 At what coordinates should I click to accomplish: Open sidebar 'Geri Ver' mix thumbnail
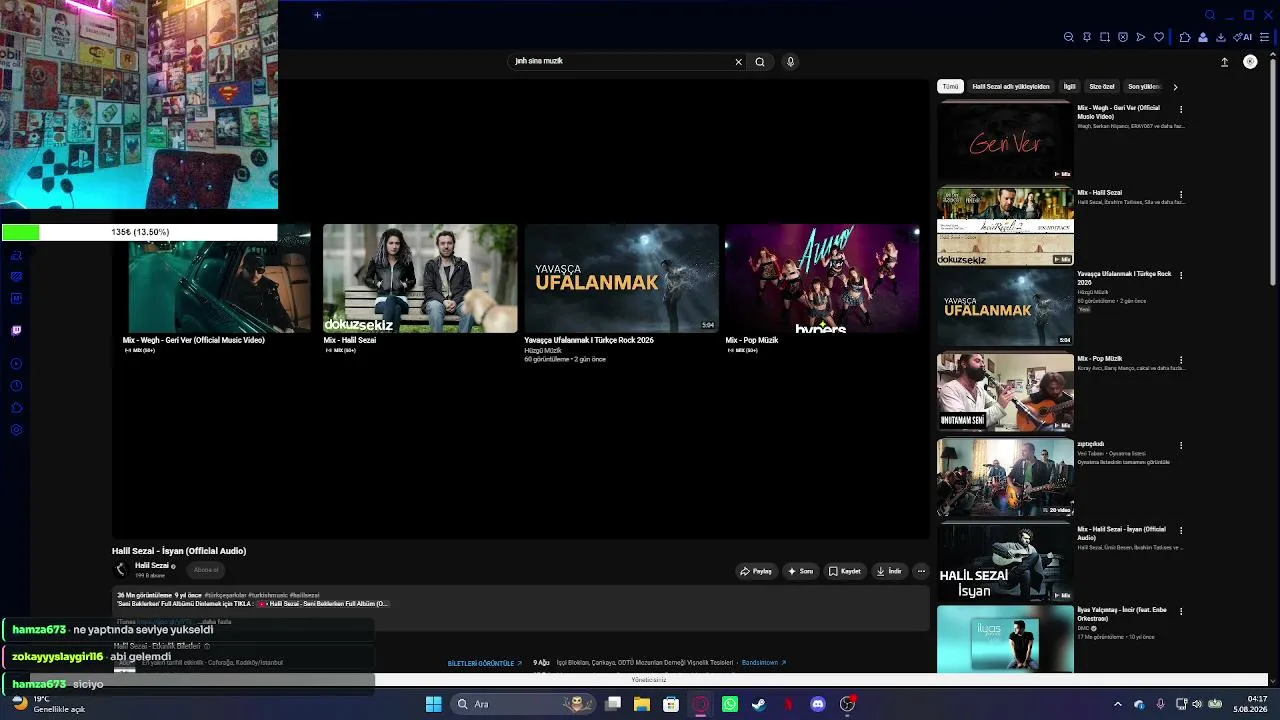point(1005,141)
